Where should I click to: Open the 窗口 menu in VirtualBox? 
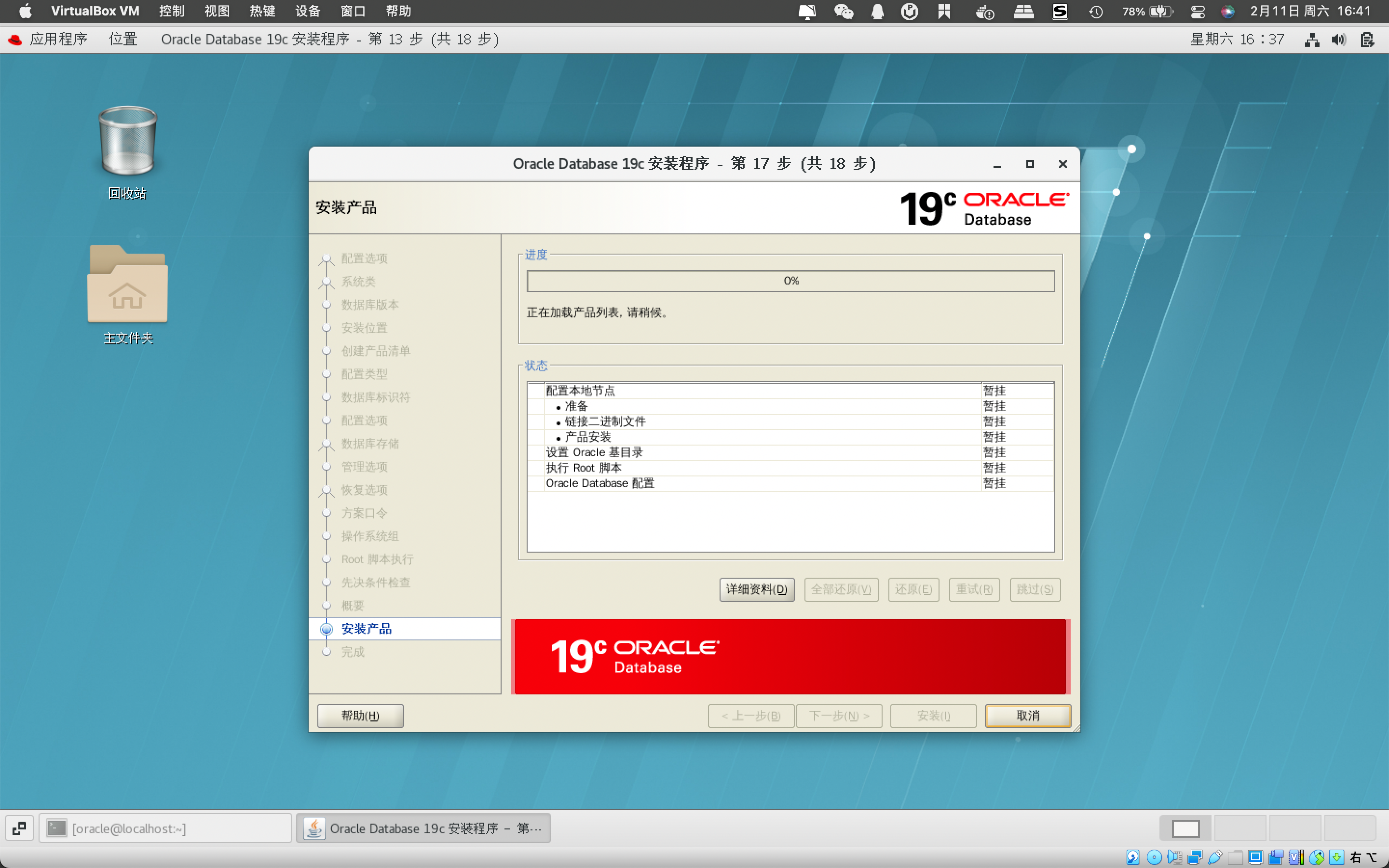pos(353,12)
